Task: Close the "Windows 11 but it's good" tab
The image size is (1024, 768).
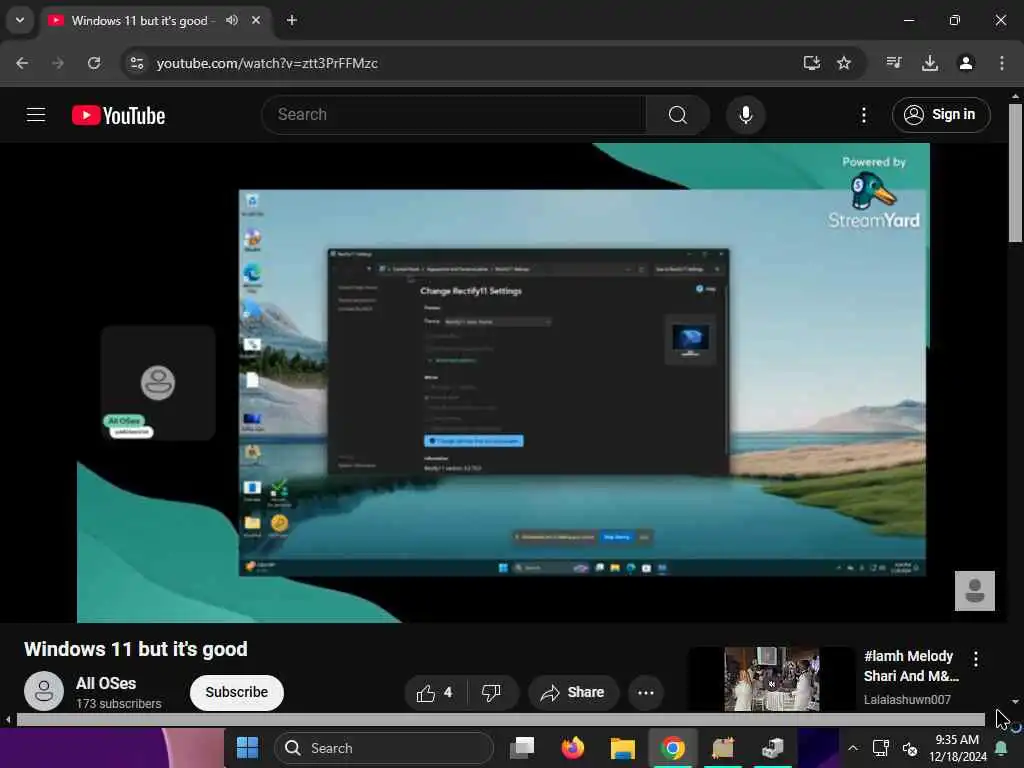Action: [256, 20]
